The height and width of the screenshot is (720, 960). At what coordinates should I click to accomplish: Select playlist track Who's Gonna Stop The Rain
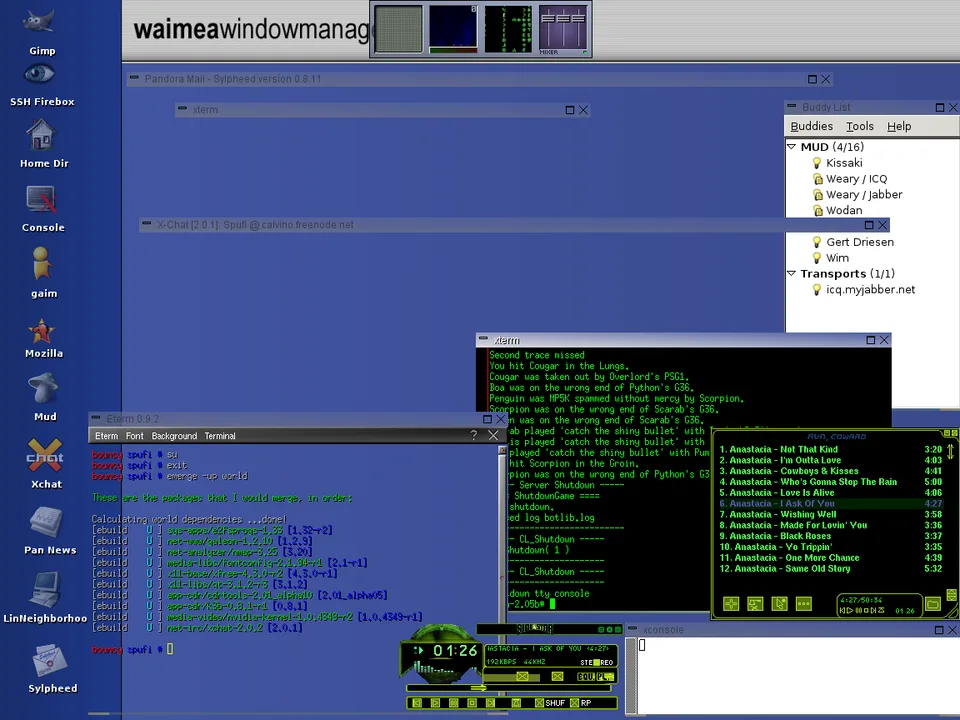[x=831, y=482]
